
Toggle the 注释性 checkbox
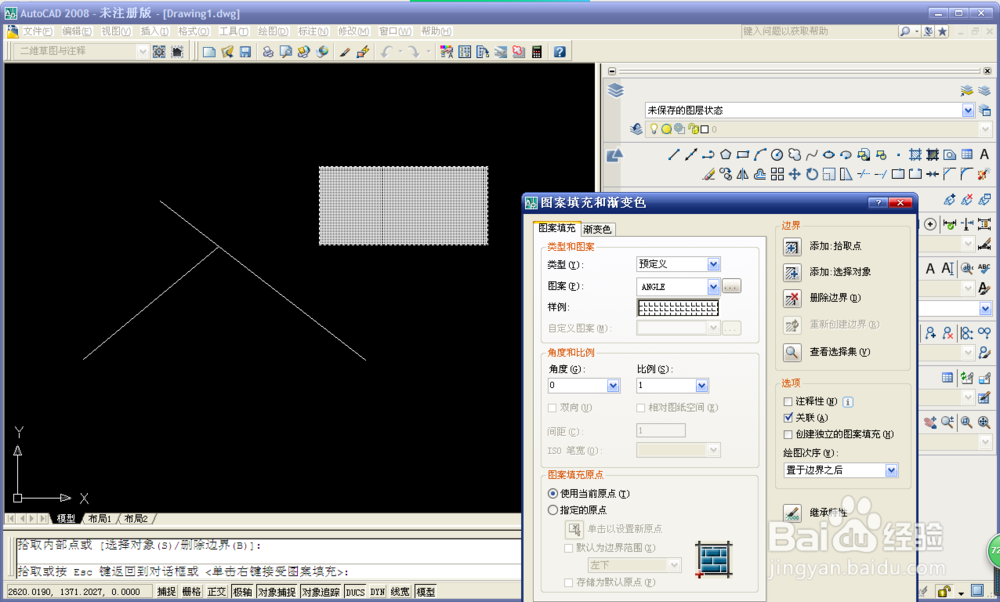click(x=788, y=401)
